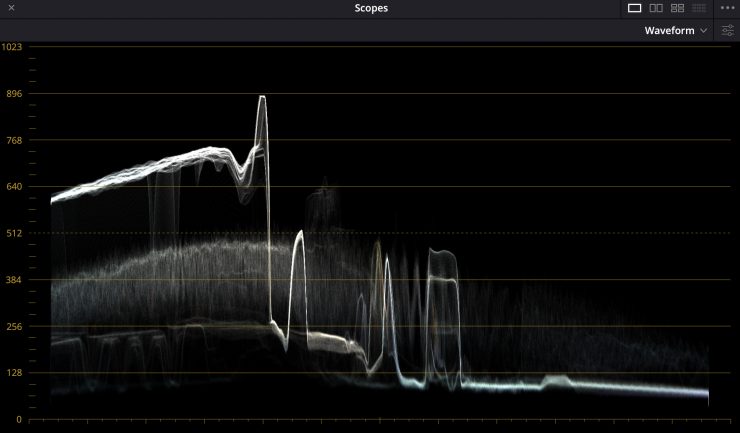Click the 896 scale label

(x=13, y=94)
